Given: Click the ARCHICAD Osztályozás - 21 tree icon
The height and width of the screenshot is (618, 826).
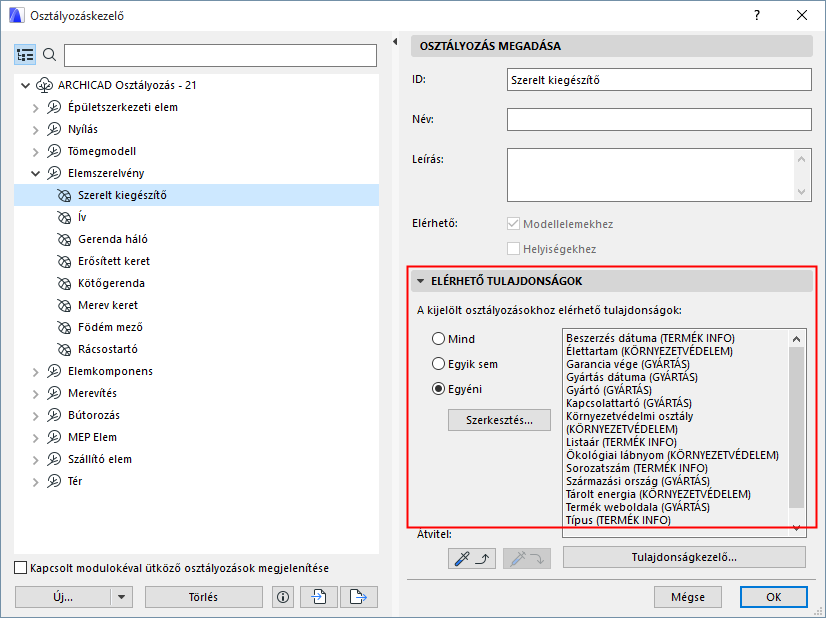Looking at the screenshot, I should (x=44, y=85).
